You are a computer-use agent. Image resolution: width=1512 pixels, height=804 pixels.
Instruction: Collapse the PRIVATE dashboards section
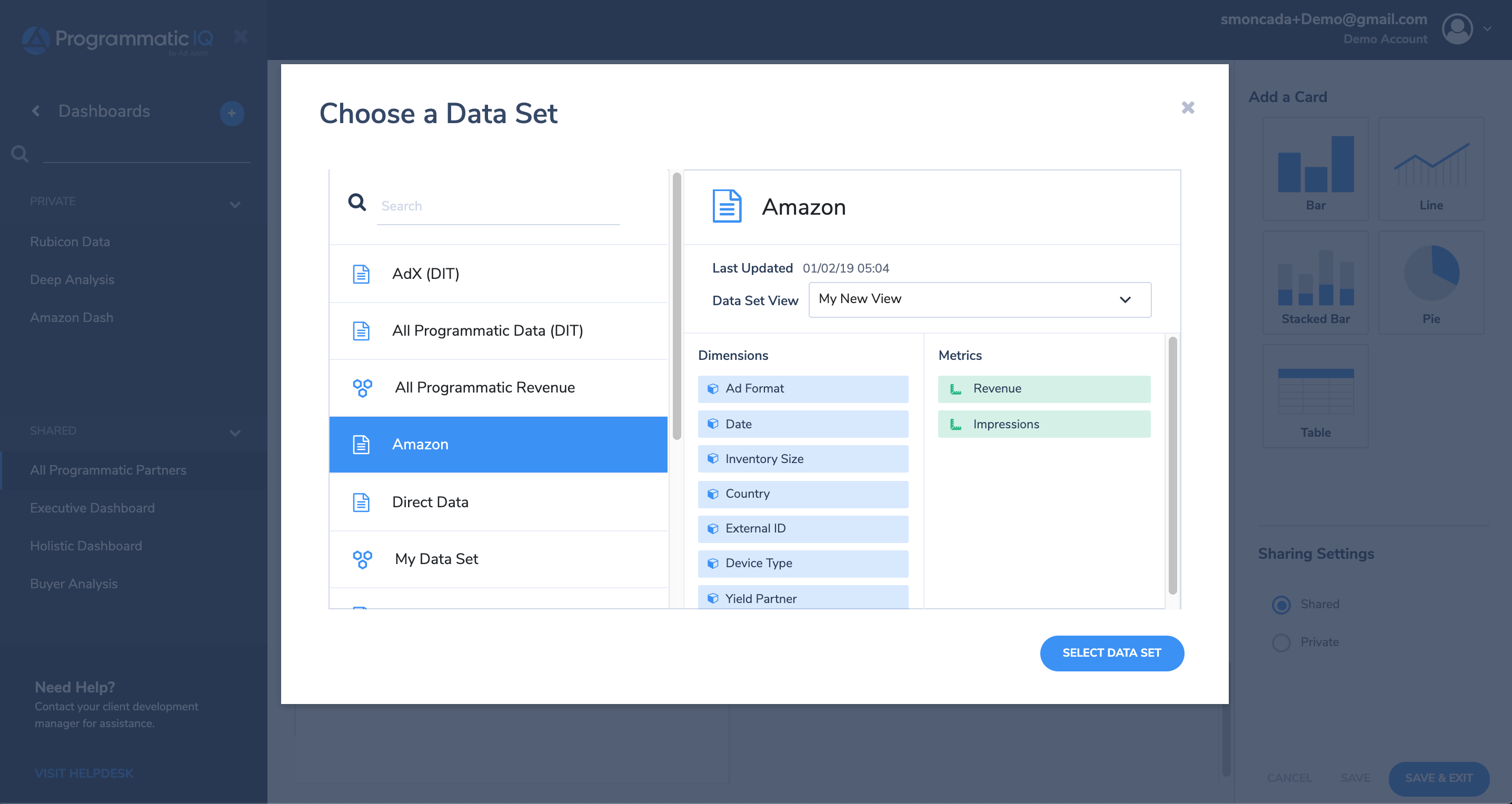[x=235, y=205]
